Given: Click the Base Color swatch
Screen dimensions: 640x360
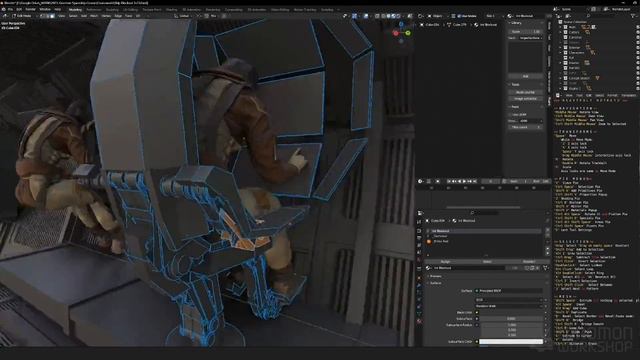Looking at the screenshot, I should tap(511, 312).
